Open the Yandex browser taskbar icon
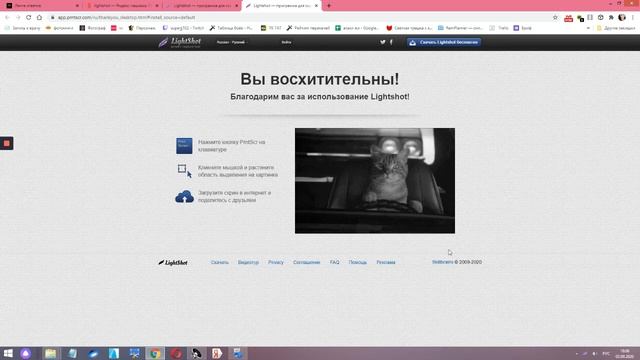Image resolution: width=640 pixels, height=360 pixels. point(217,353)
